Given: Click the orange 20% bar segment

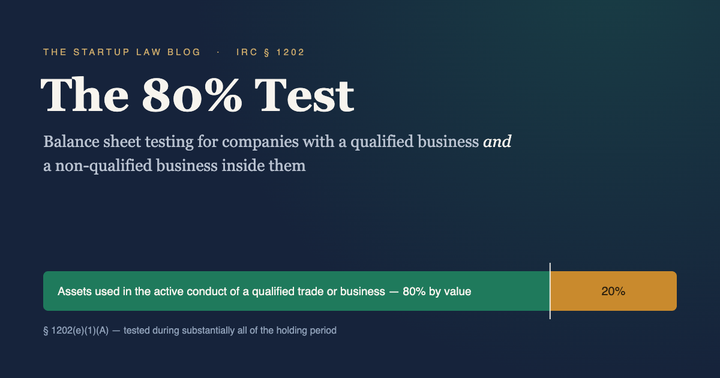Looking at the screenshot, I should [x=613, y=291].
